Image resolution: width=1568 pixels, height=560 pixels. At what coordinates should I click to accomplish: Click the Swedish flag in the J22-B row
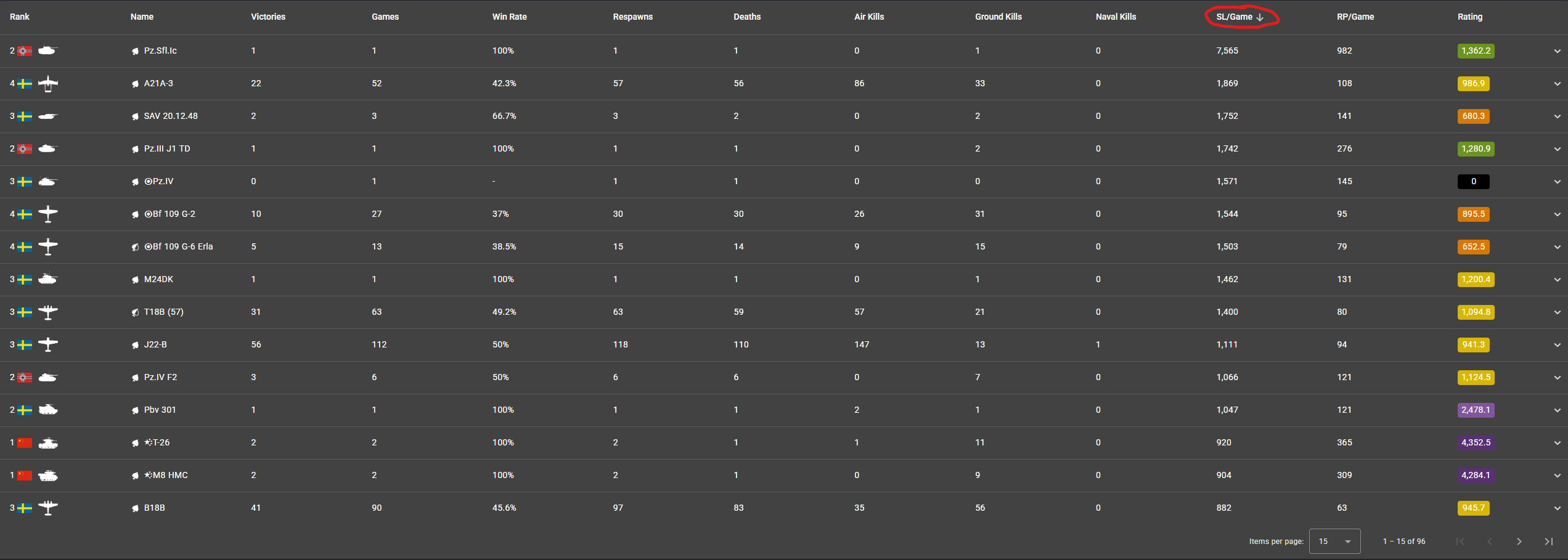[x=25, y=345]
